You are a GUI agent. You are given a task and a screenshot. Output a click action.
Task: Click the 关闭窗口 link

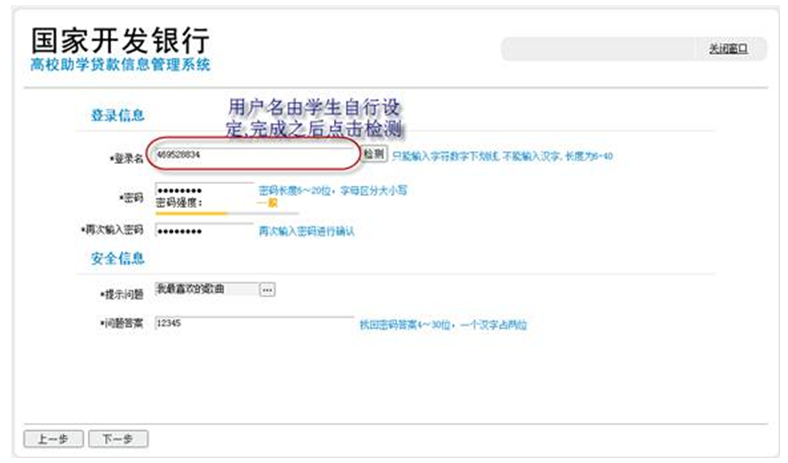point(727,48)
